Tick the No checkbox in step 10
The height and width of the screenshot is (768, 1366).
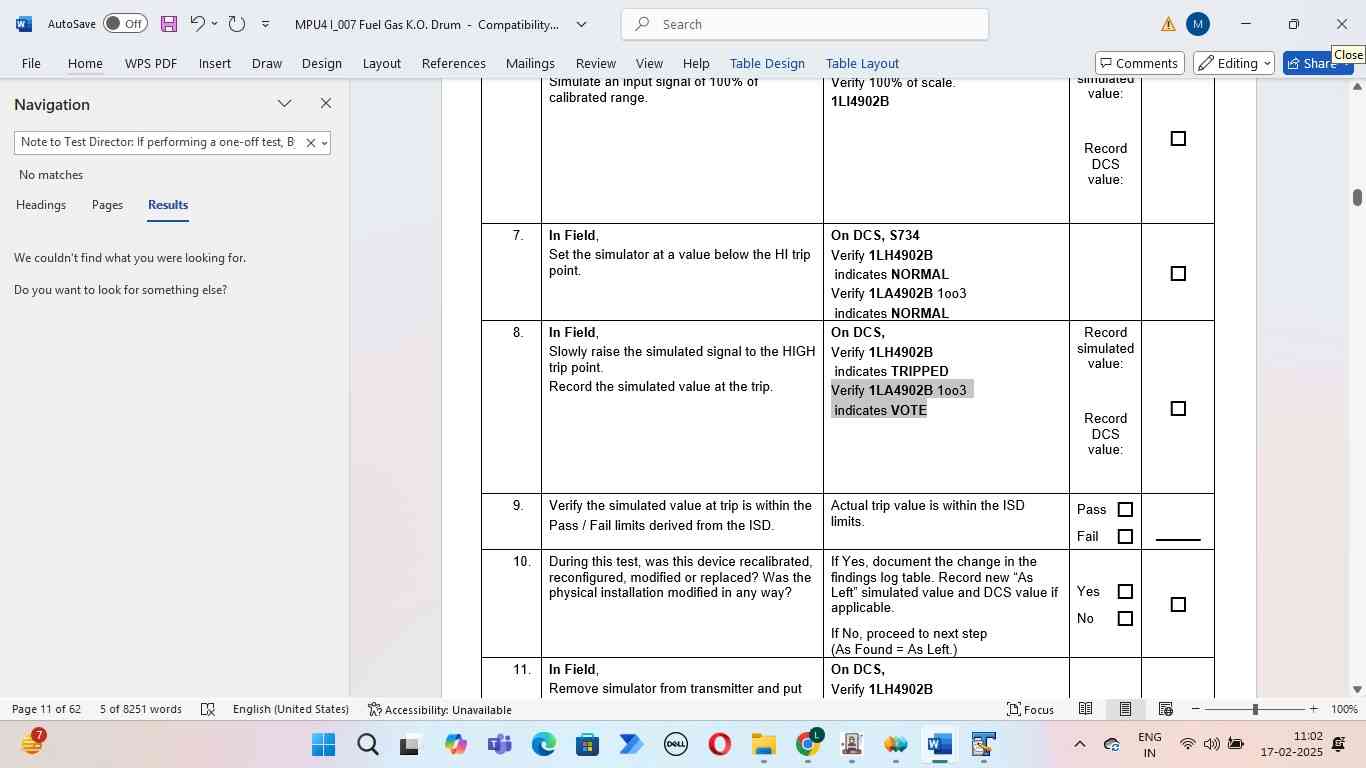[x=1125, y=619]
